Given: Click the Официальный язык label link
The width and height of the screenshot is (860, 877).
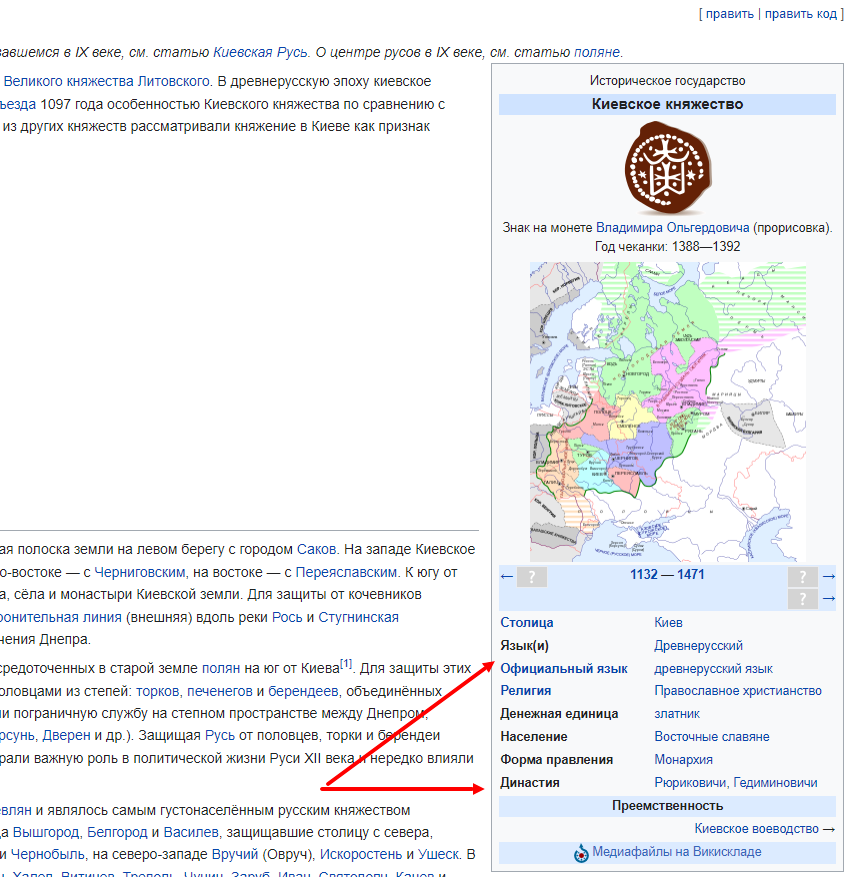Looking at the screenshot, I should click(564, 668).
